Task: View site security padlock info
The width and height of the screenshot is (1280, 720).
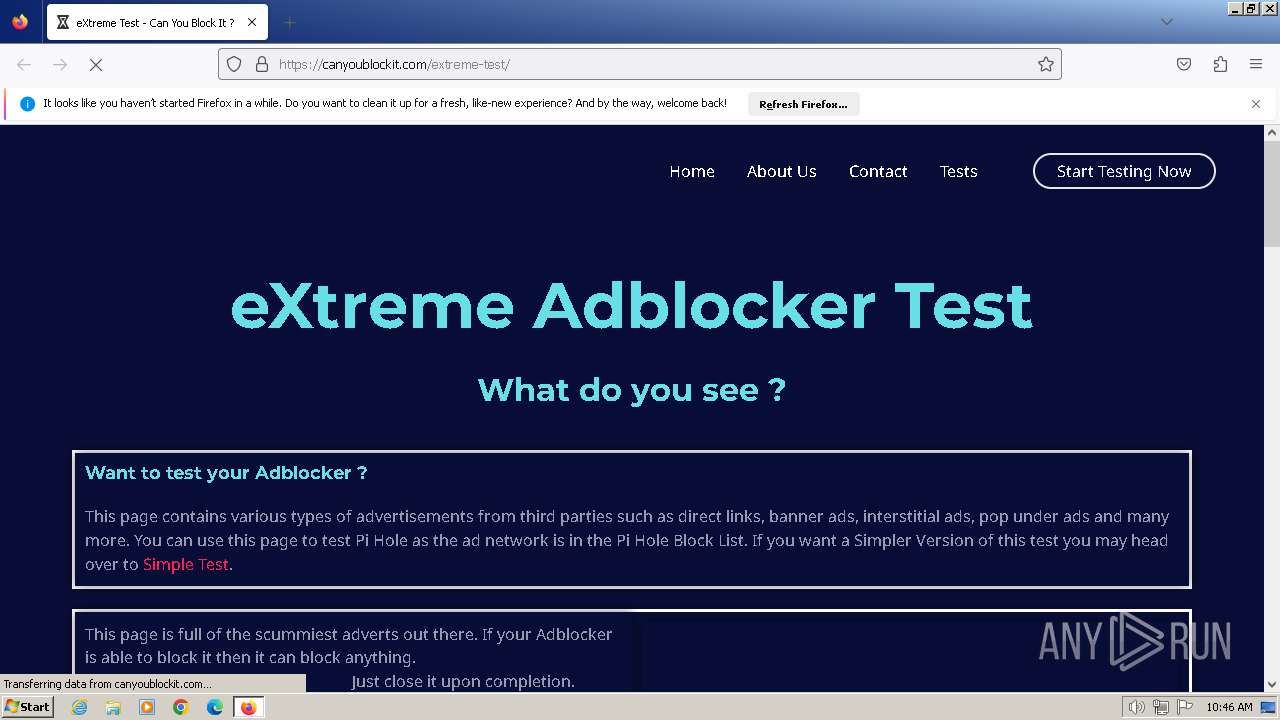Action: [x=262, y=64]
